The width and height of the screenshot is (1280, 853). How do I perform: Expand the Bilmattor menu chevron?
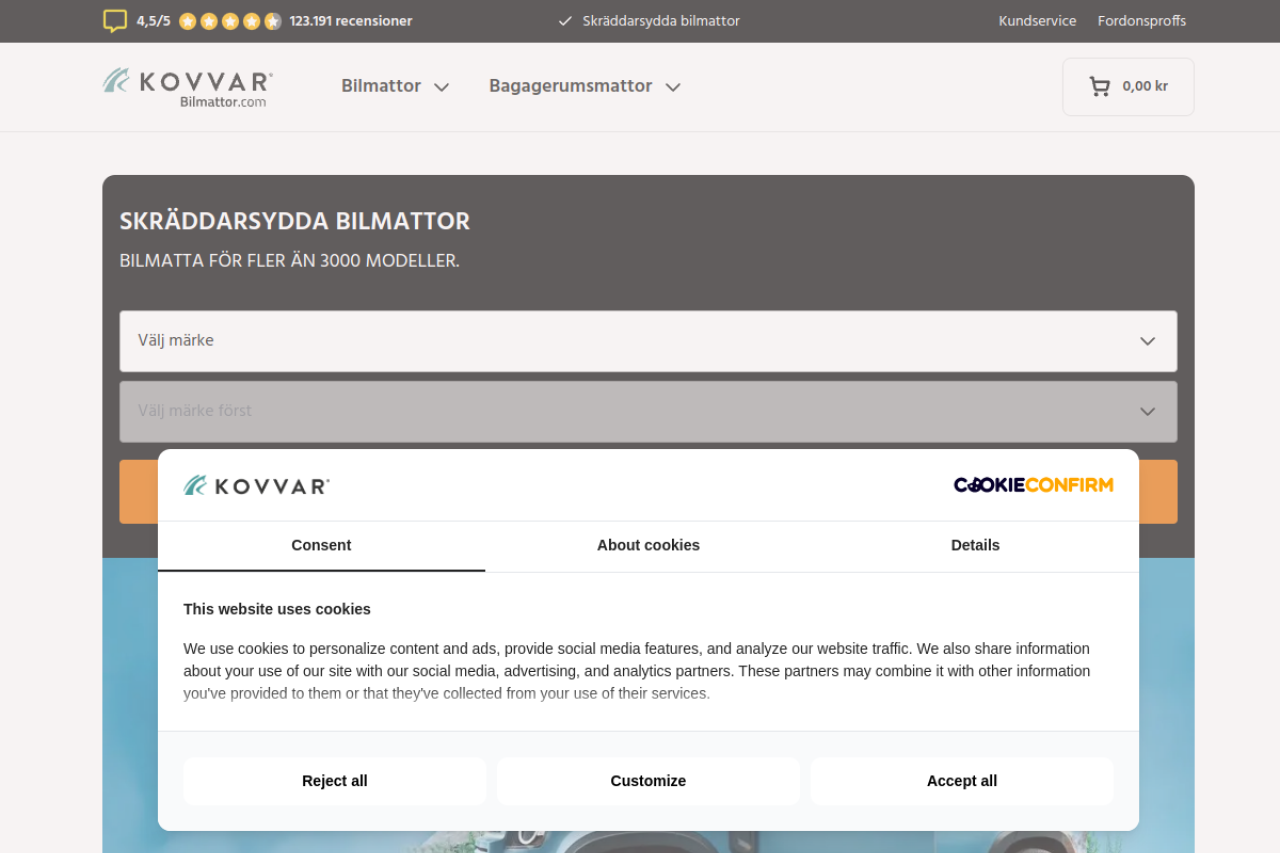[441, 87]
